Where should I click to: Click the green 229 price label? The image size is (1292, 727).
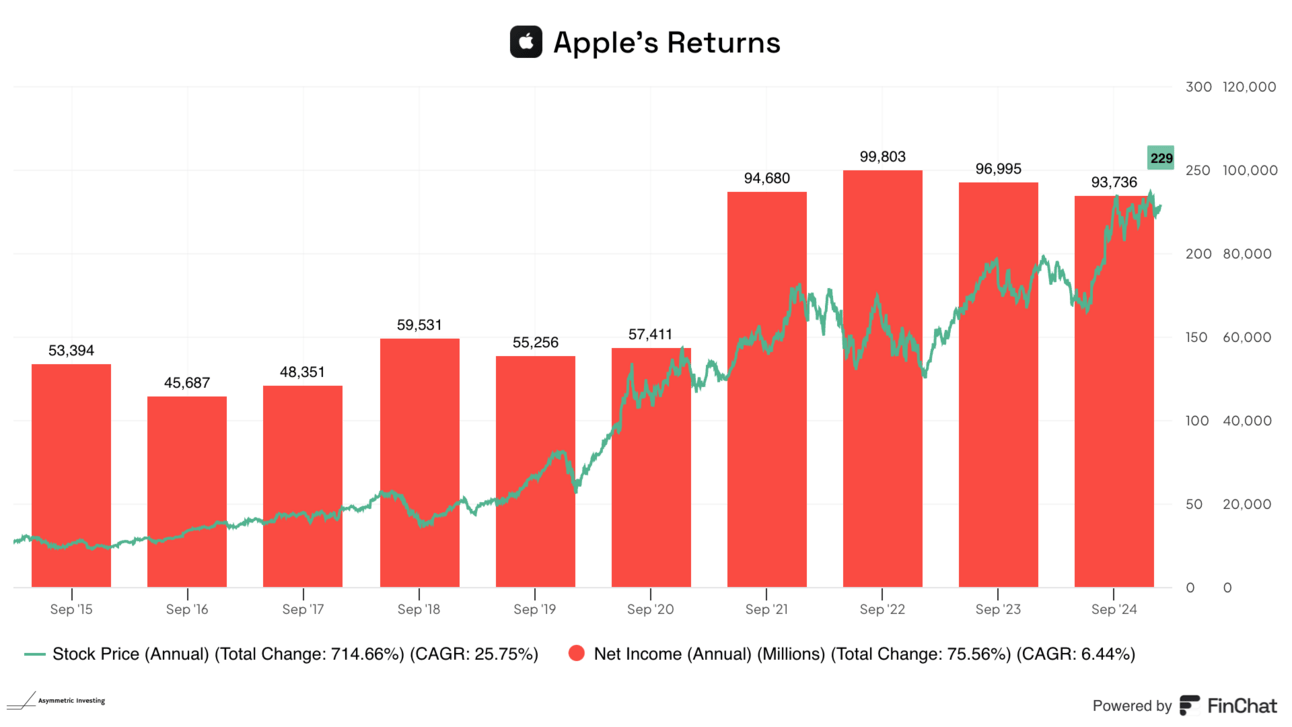tap(1160, 158)
